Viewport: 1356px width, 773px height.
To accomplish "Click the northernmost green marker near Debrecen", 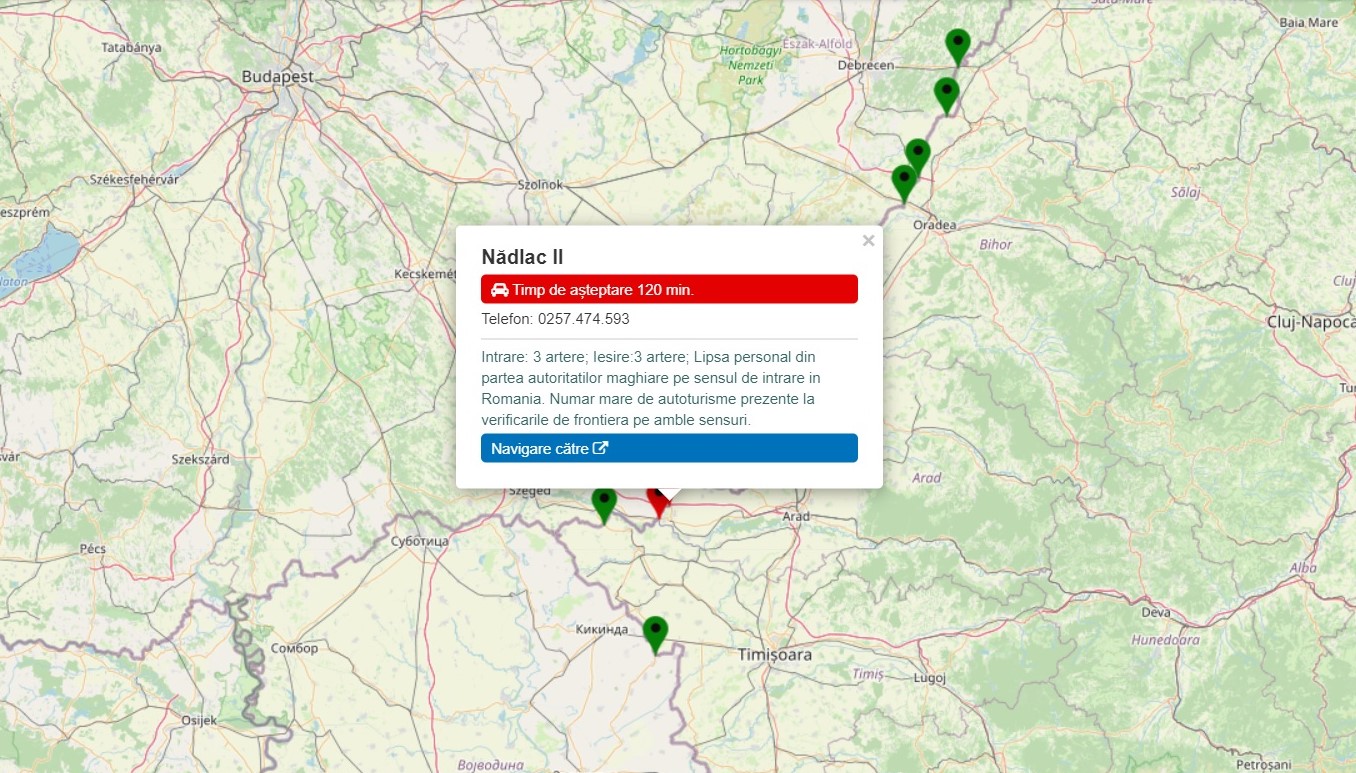I will click(957, 45).
